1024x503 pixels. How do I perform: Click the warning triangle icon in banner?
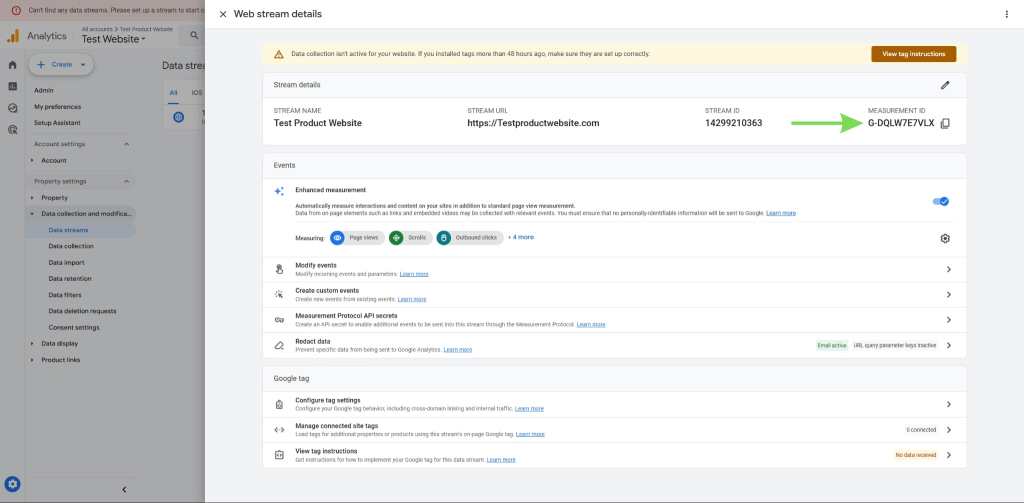click(279, 54)
